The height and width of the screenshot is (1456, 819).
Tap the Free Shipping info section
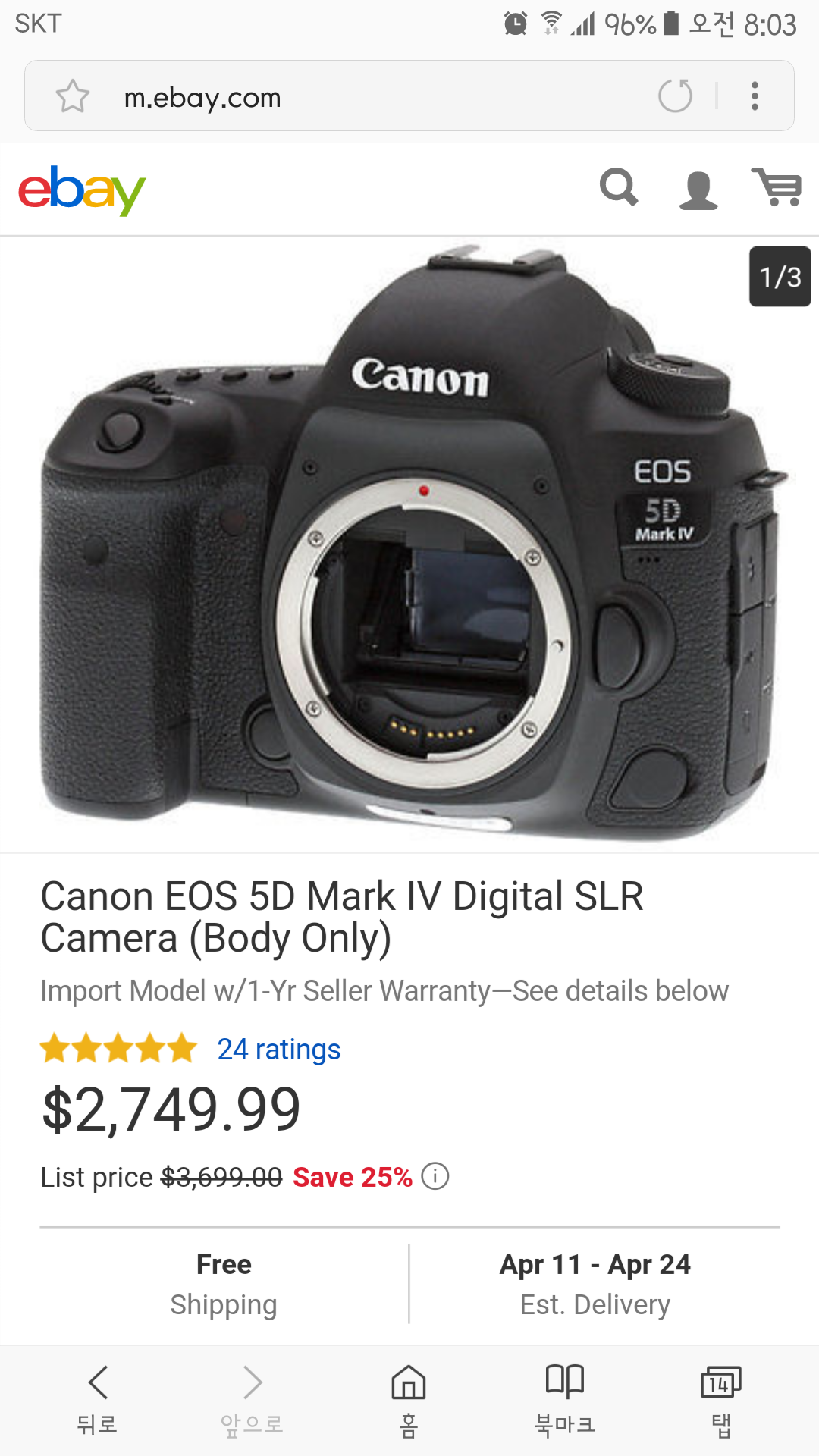[224, 1284]
